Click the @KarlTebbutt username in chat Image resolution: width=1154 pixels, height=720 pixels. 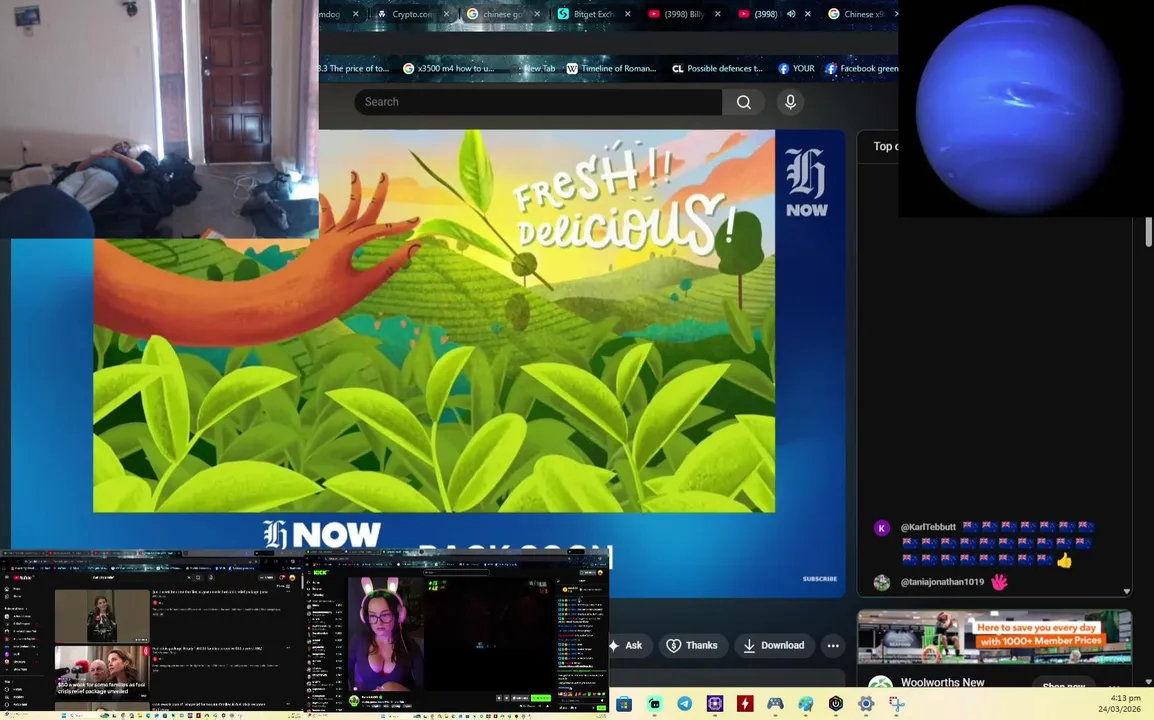click(928, 527)
